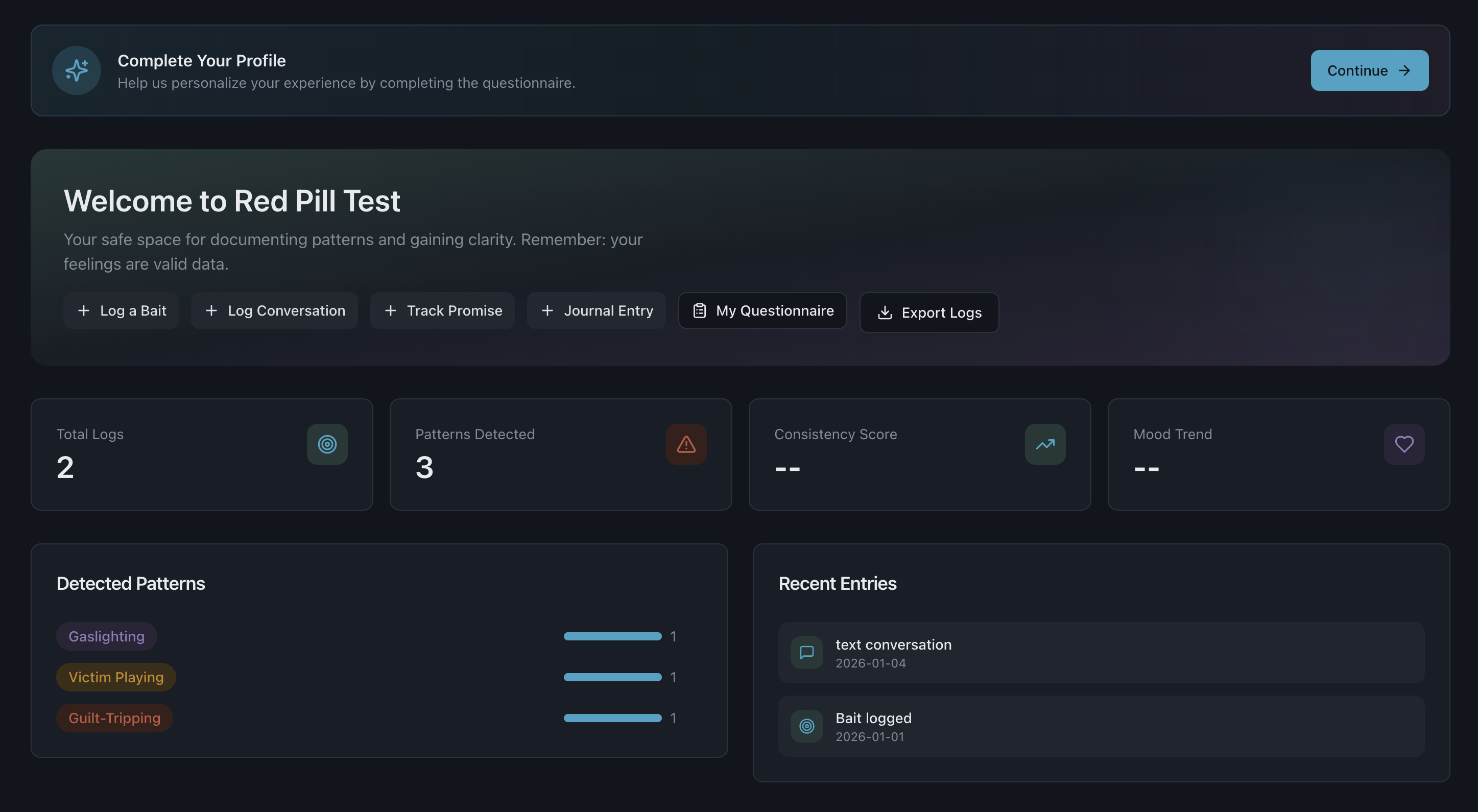Select the Victim Playing pattern tag

tap(116, 677)
